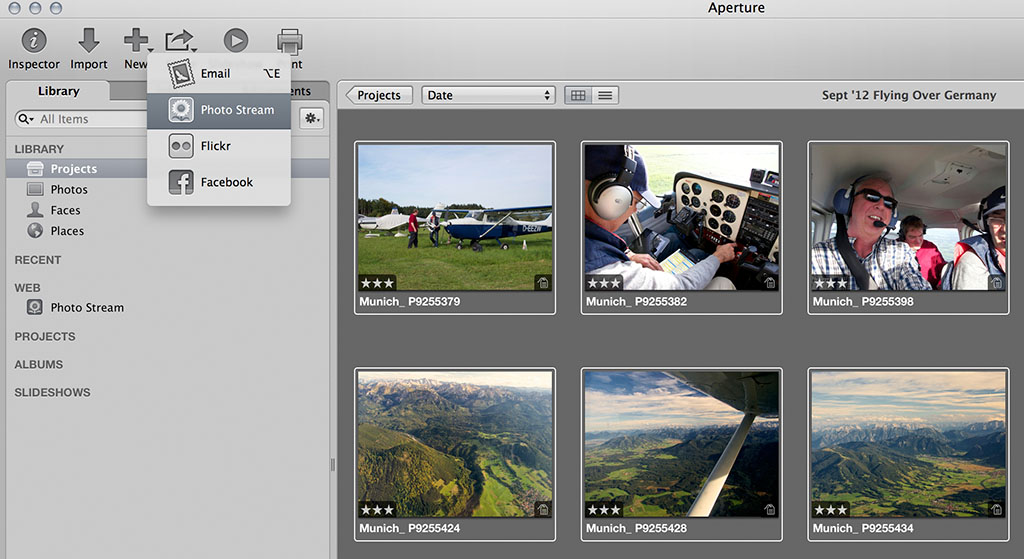Switch to list view
This screenshot has height=559, width=1024.
click(x=605, y=95)
